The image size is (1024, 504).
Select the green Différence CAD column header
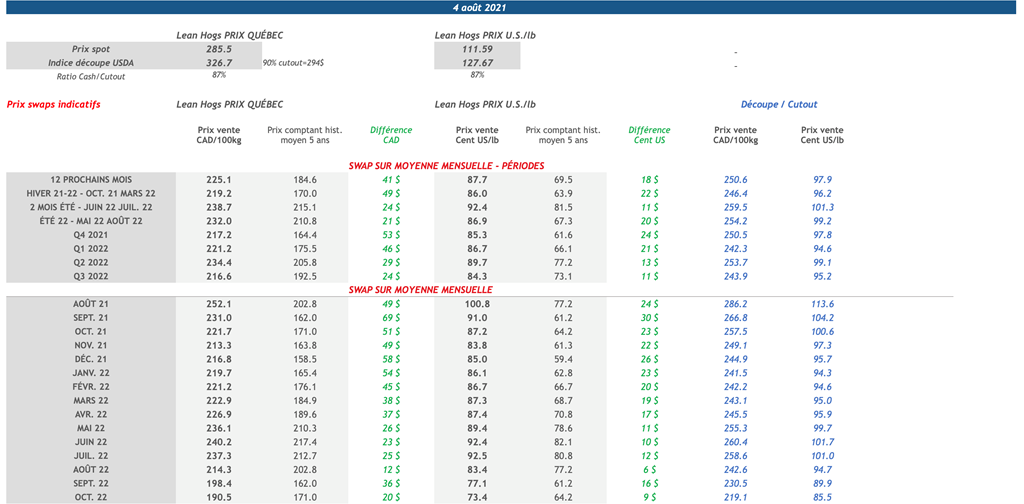click(391, 135)
